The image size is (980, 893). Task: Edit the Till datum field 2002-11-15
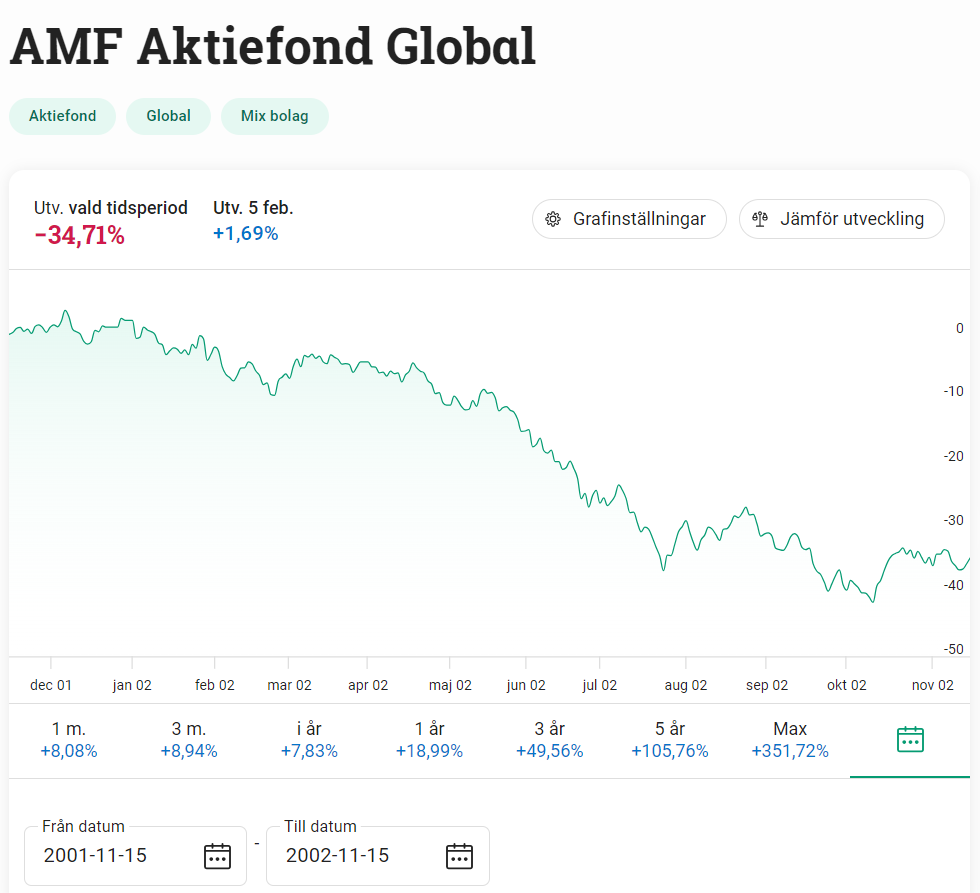[352, 856]
